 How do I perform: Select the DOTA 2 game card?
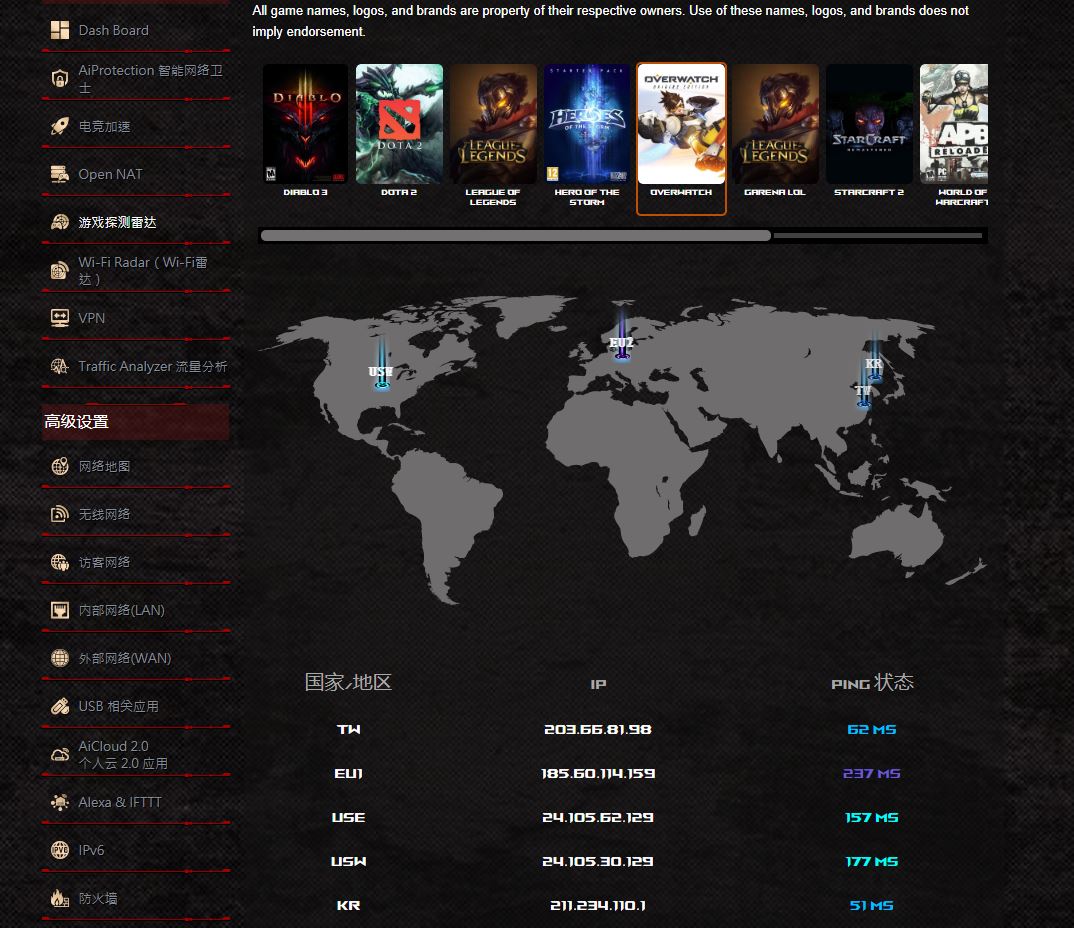(x=399, y=124)
